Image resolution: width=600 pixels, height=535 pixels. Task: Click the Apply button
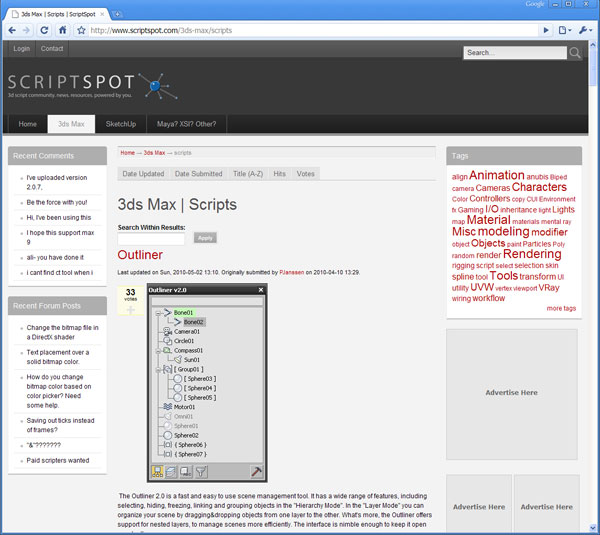205,238
